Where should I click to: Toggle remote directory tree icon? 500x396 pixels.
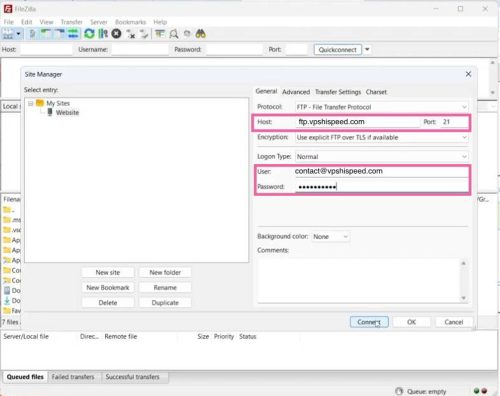(59, 34)
